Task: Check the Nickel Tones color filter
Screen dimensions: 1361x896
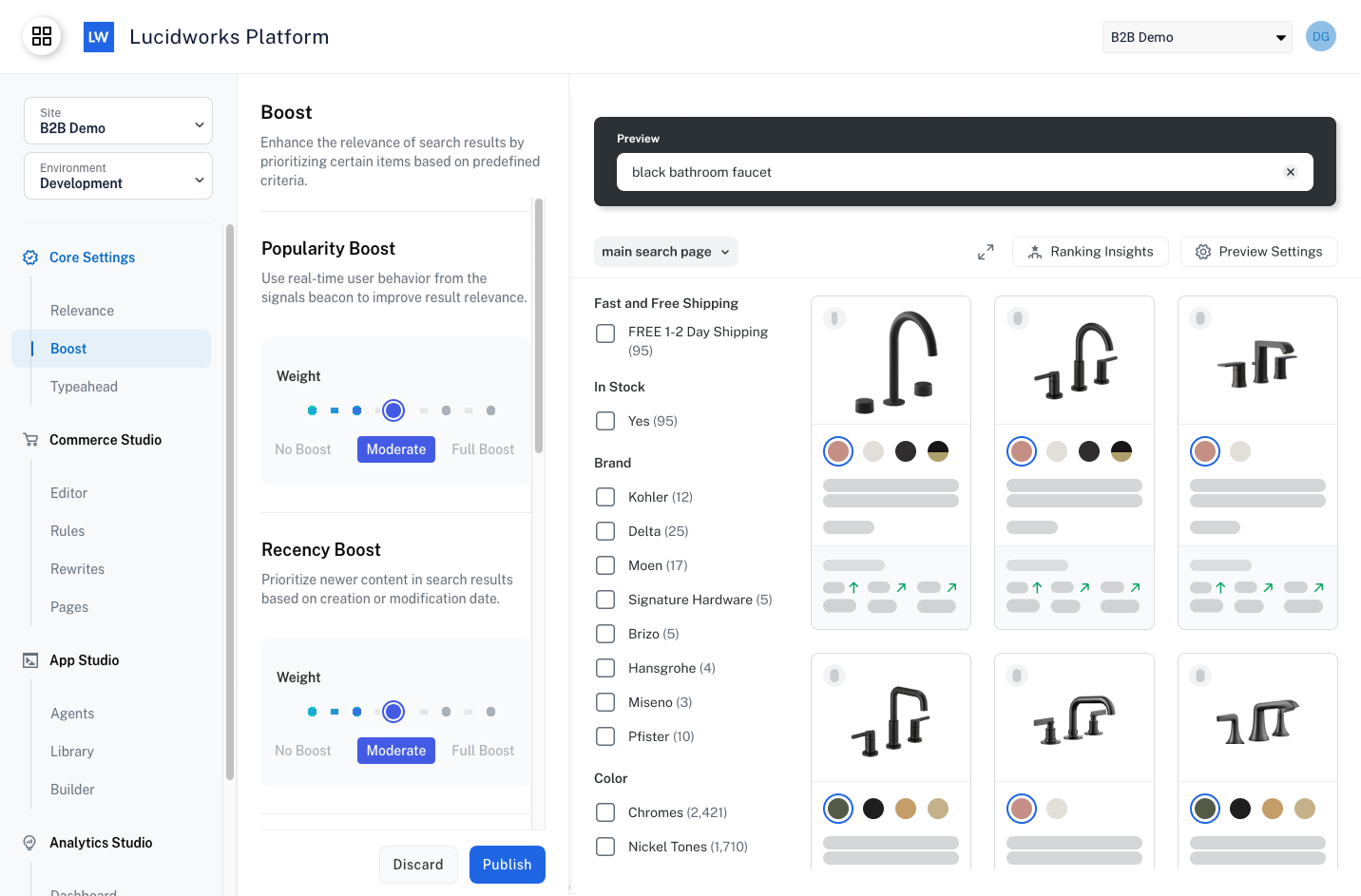Action: pyautogui.click(x=605, y=847)
